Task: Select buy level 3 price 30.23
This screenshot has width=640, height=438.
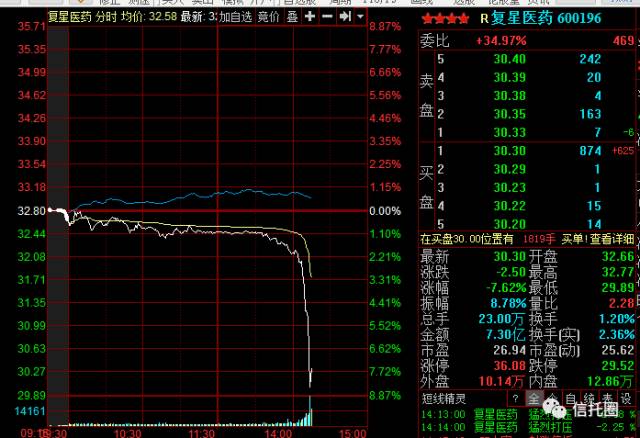Action: [x=509, y=188]
